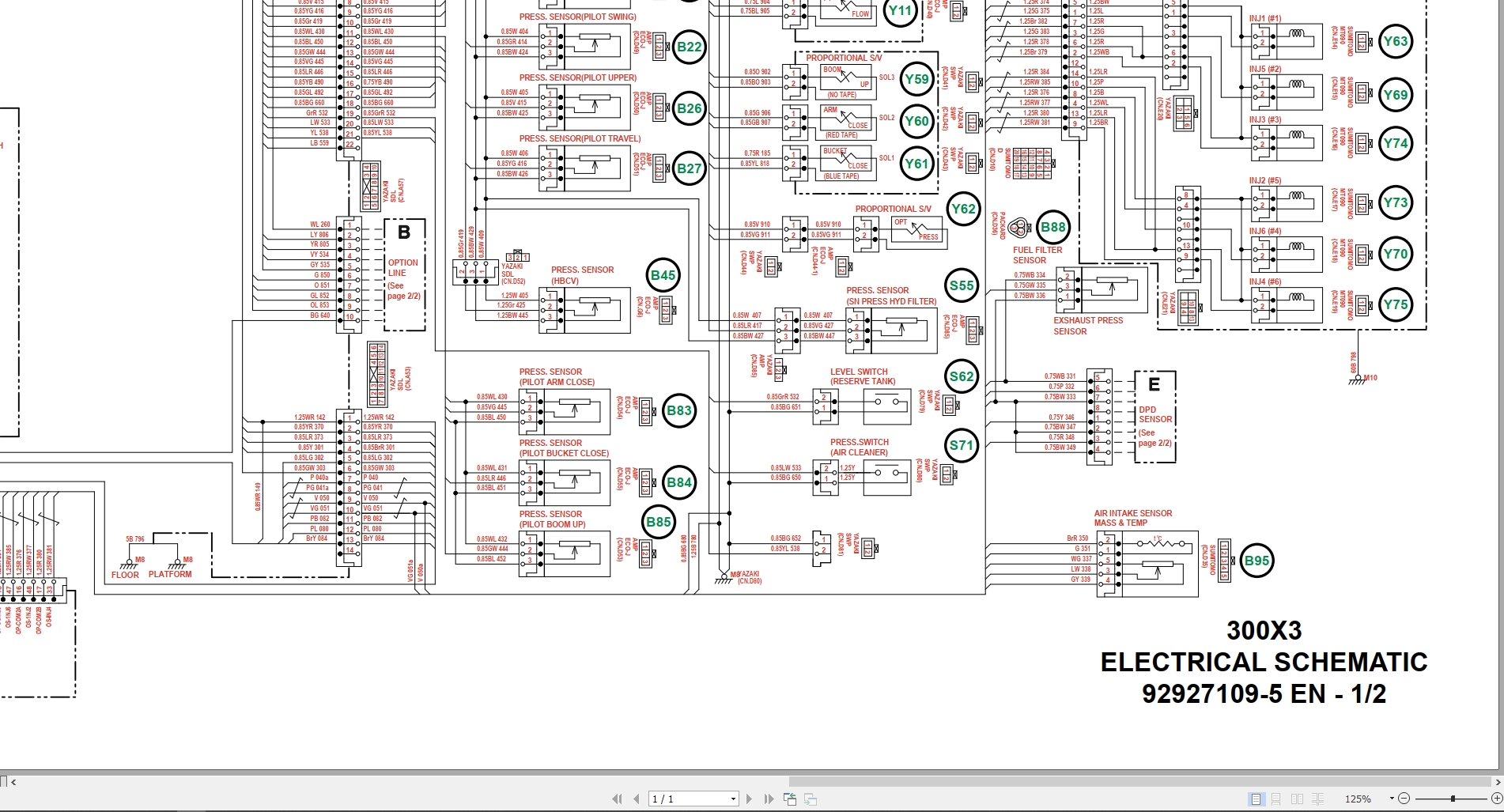This screenshot has width=1504, height=812.
Task: Click the right horizontal scrollbar arrow
Action: (1498, 782)
